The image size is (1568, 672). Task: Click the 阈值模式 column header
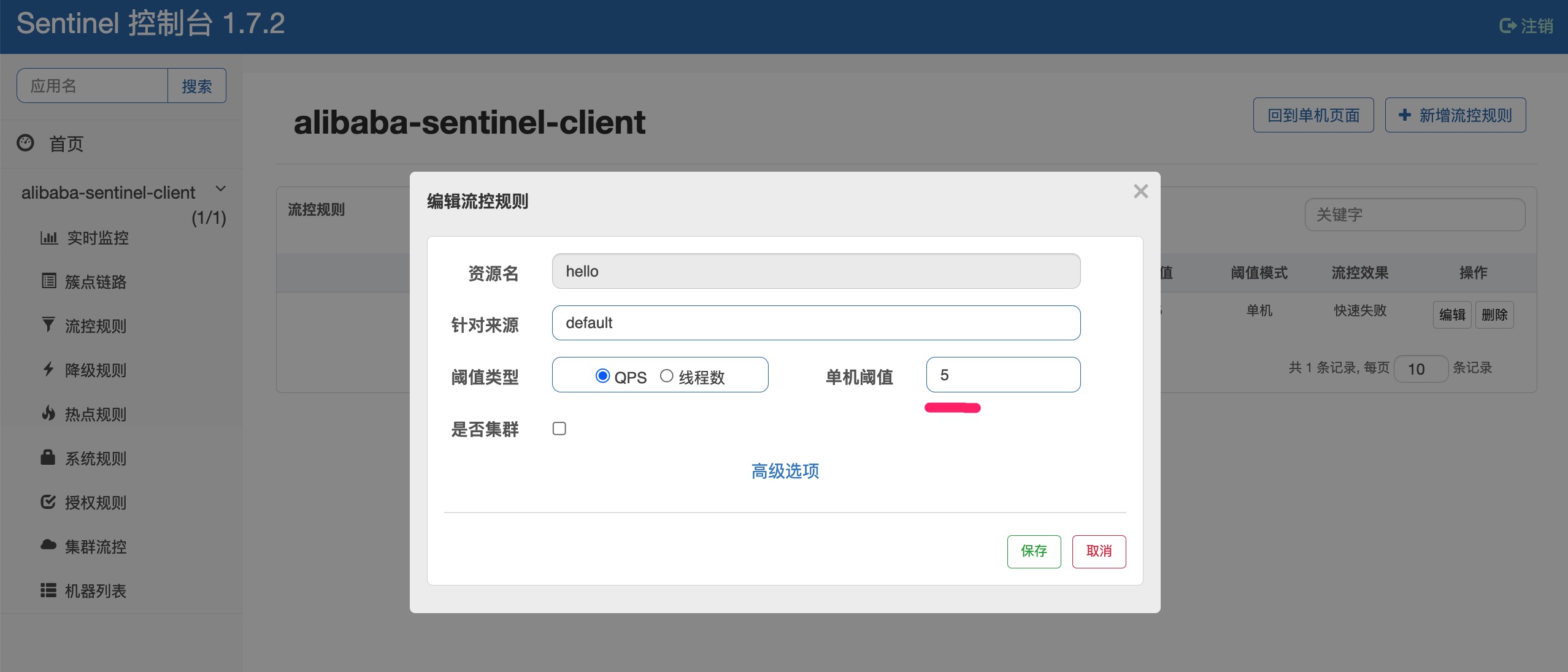point(1259,273)
